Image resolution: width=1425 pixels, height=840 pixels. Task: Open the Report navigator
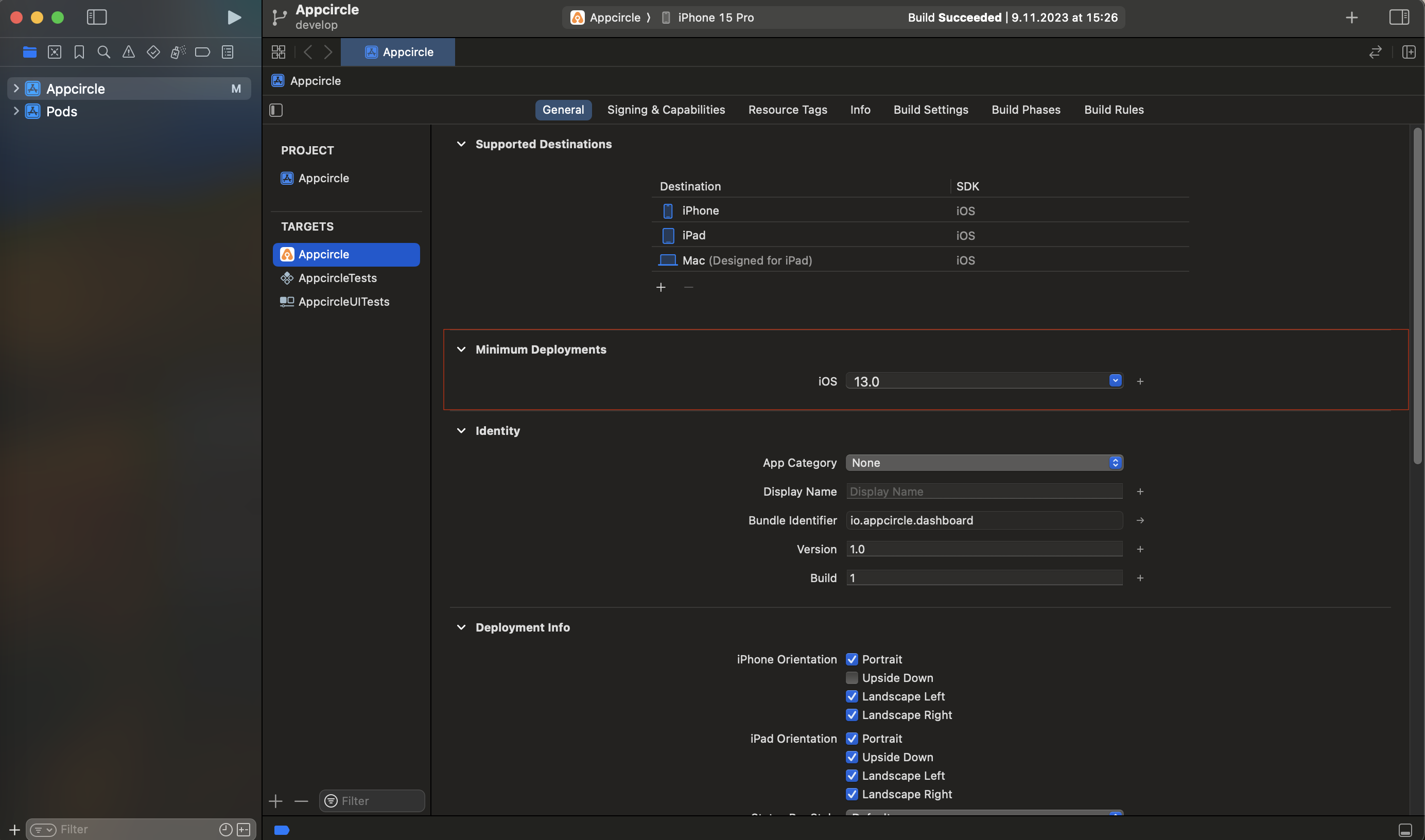coord(228,52)
